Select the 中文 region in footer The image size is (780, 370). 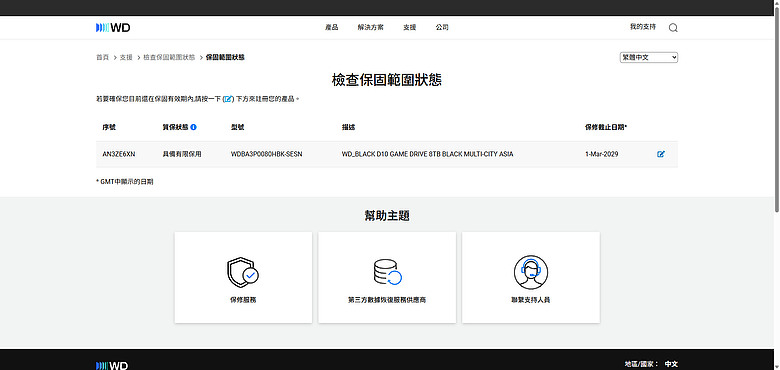671,364
